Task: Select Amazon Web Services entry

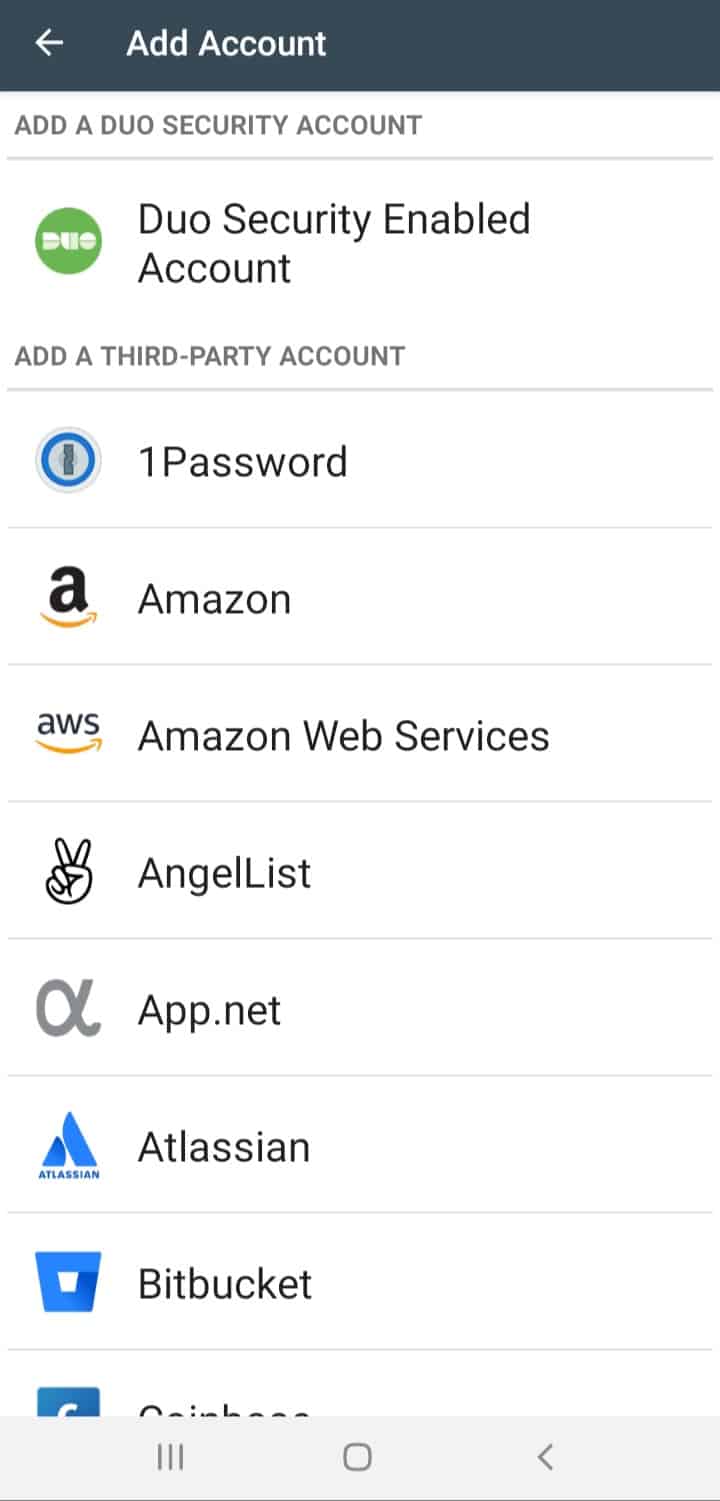Action: pyautogui.click(x=343, y=736)
